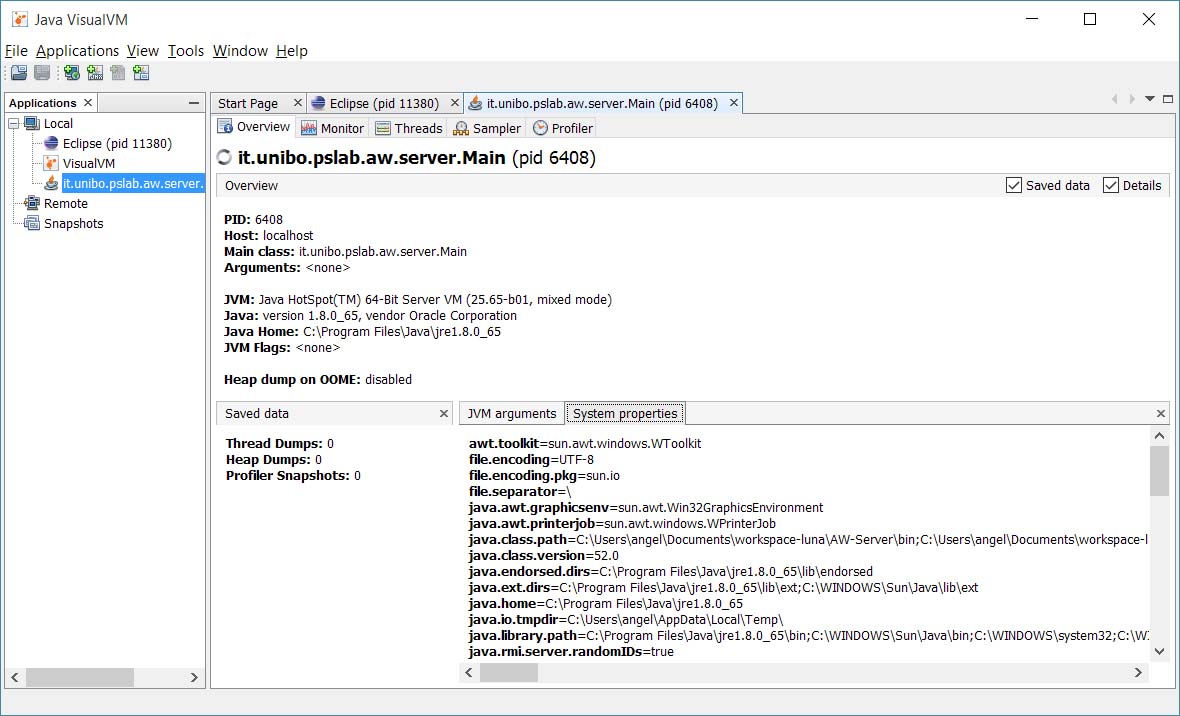This screenshot has width=1180, height=716.
Task: Open Sampler via its stopwatch icon
Action: coord(461,128)
